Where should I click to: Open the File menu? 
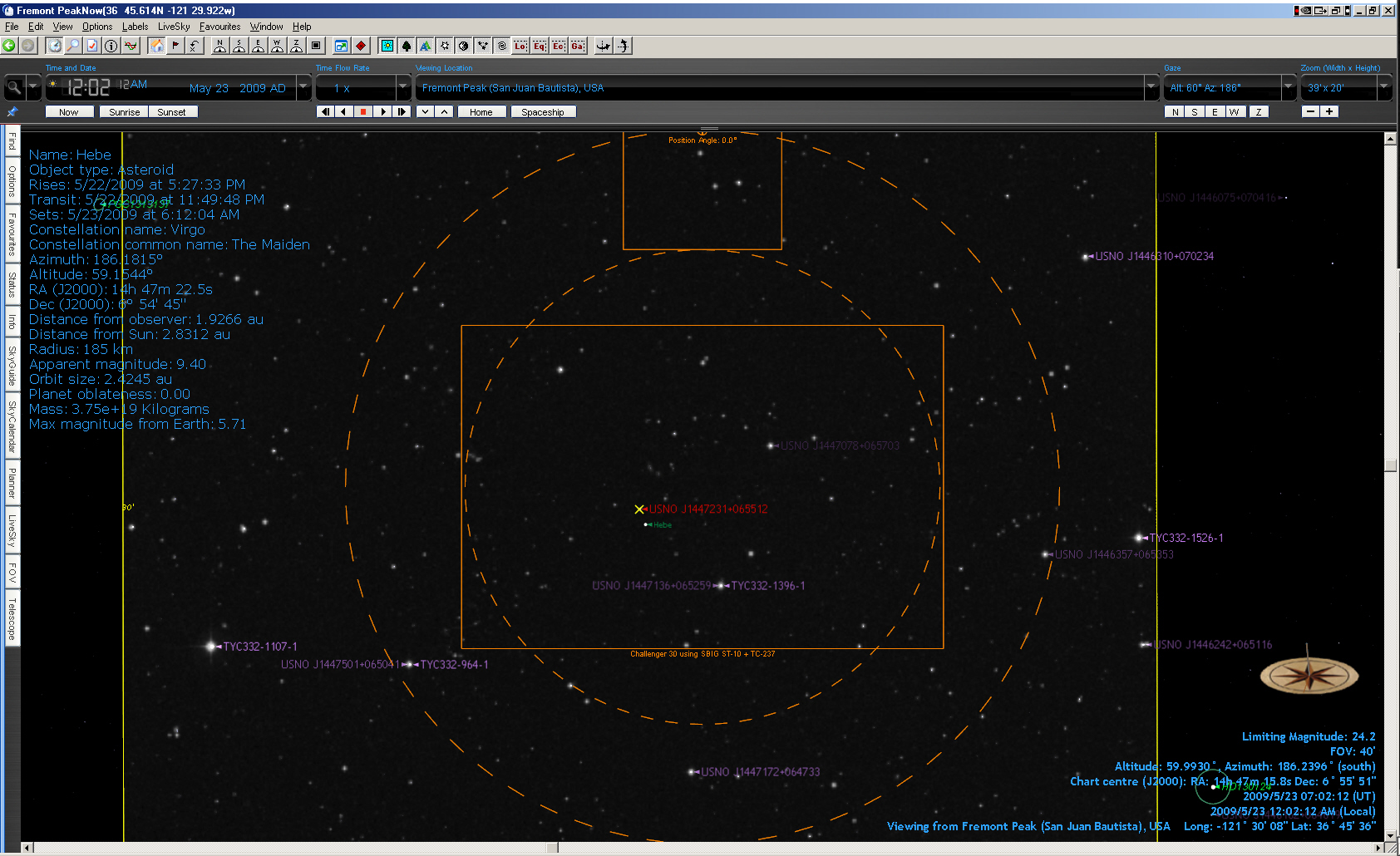12,27
